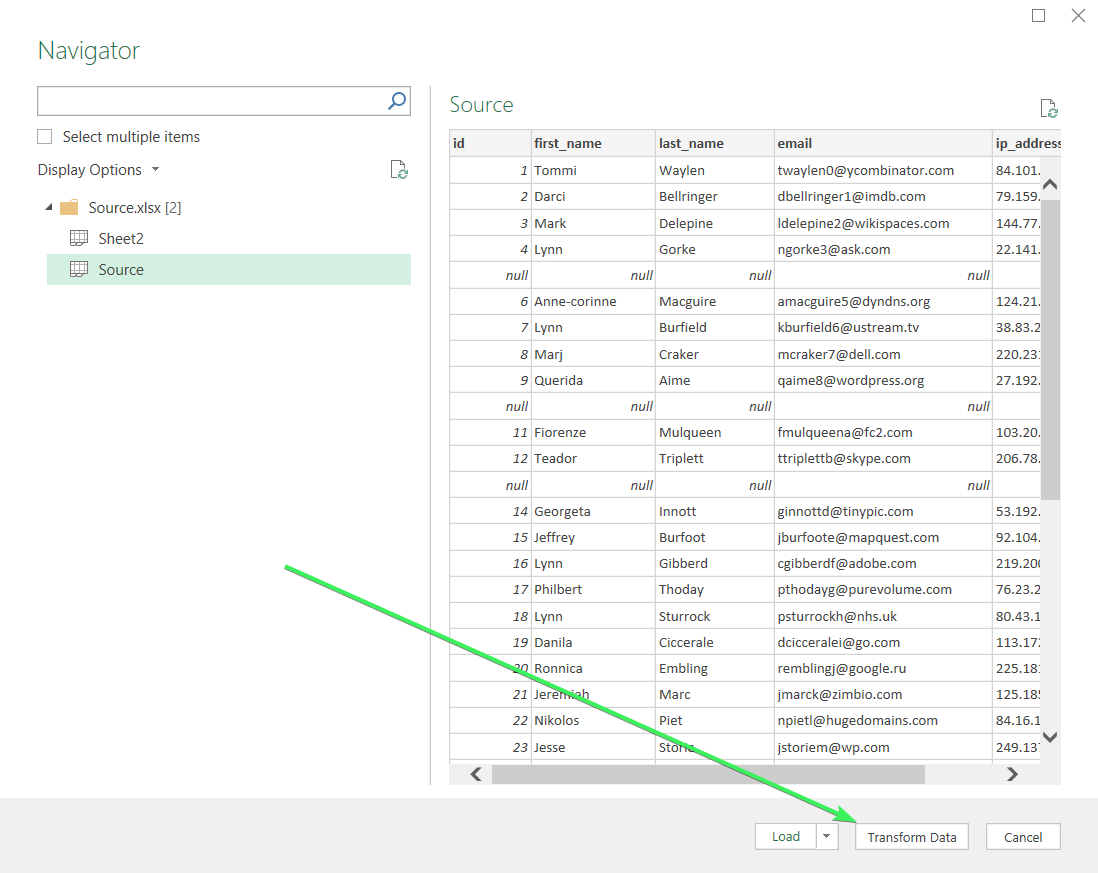Click the Transform Data button
This screenshot has width=1098, height=873.
911,837
